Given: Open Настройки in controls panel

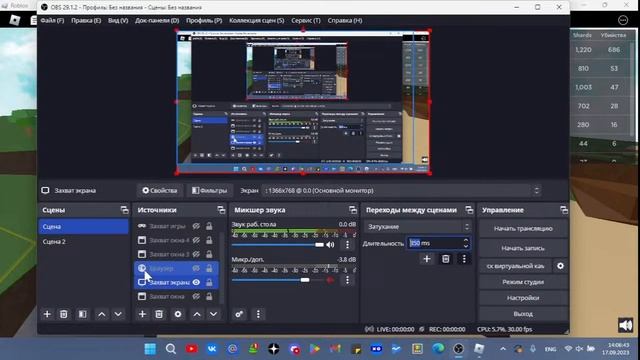Looking at the screenshot, I should pos(523,298).
